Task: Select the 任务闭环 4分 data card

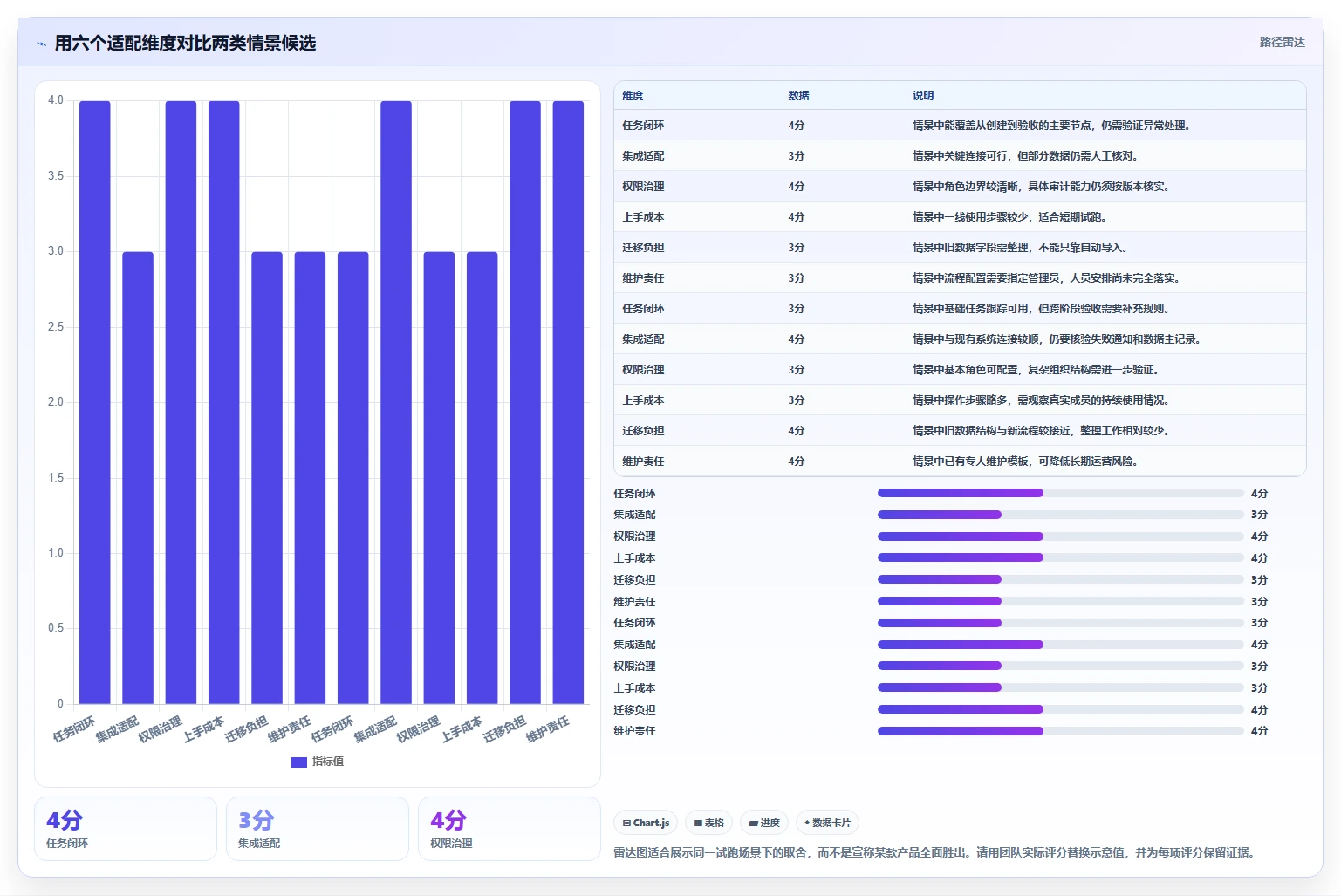Action: tap(126, 829)
